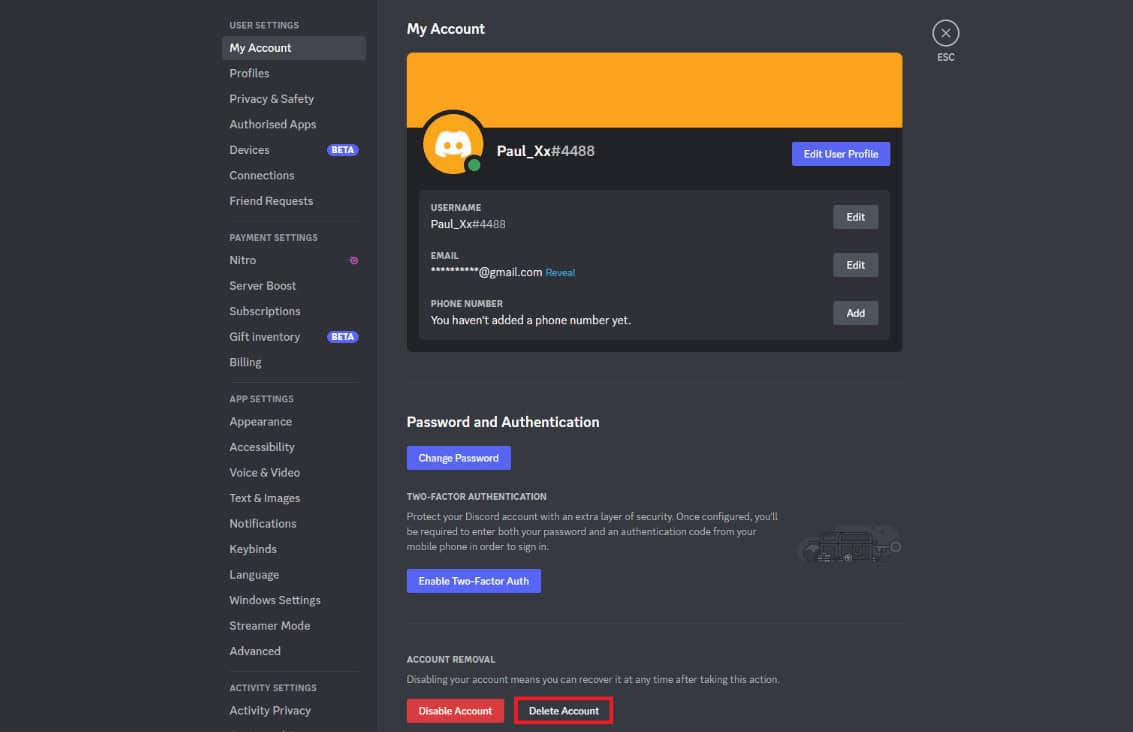Switch to Privacy & Safety settings

271,98
